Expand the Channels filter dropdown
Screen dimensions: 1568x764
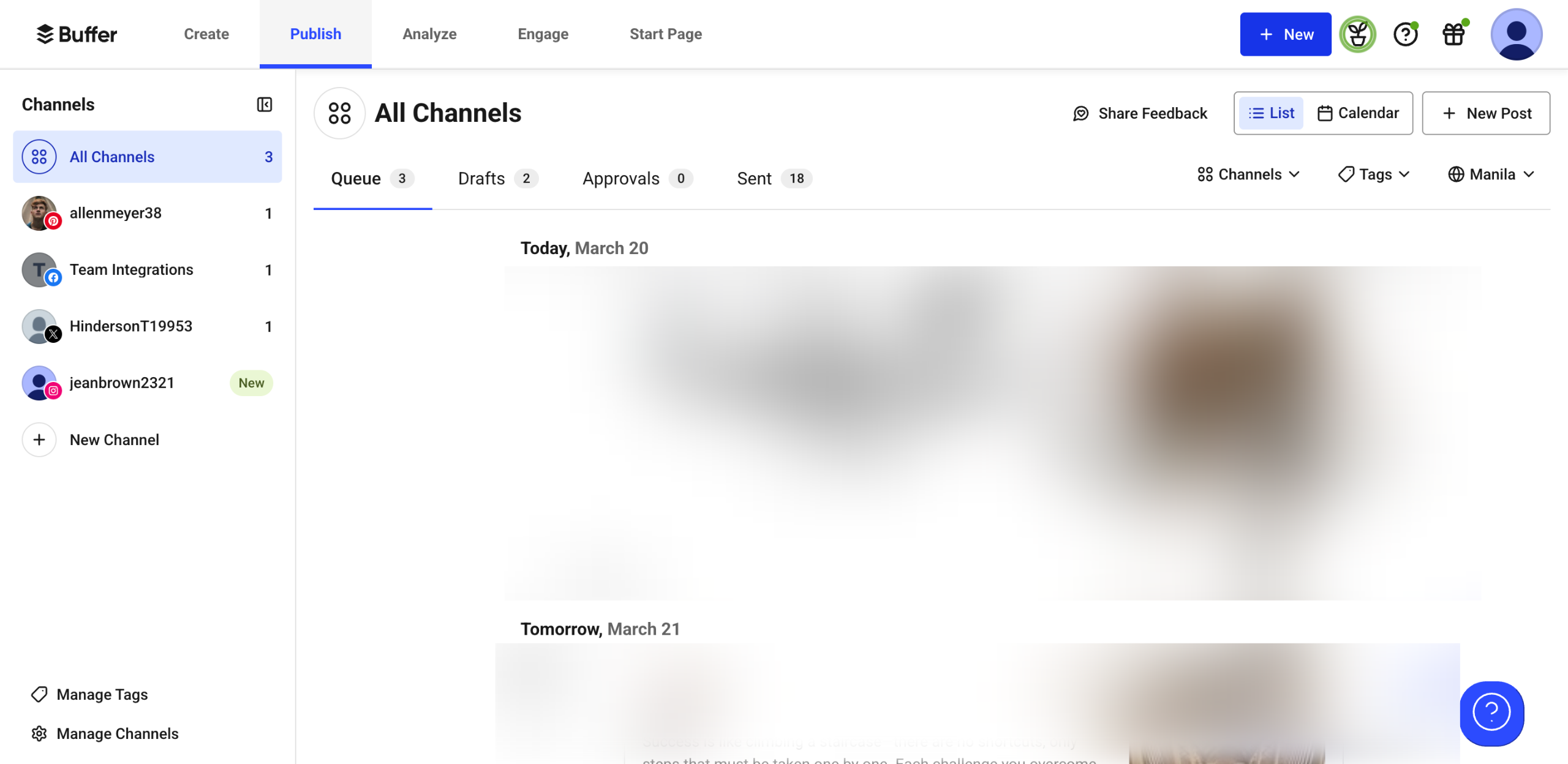coord(1248,174)
